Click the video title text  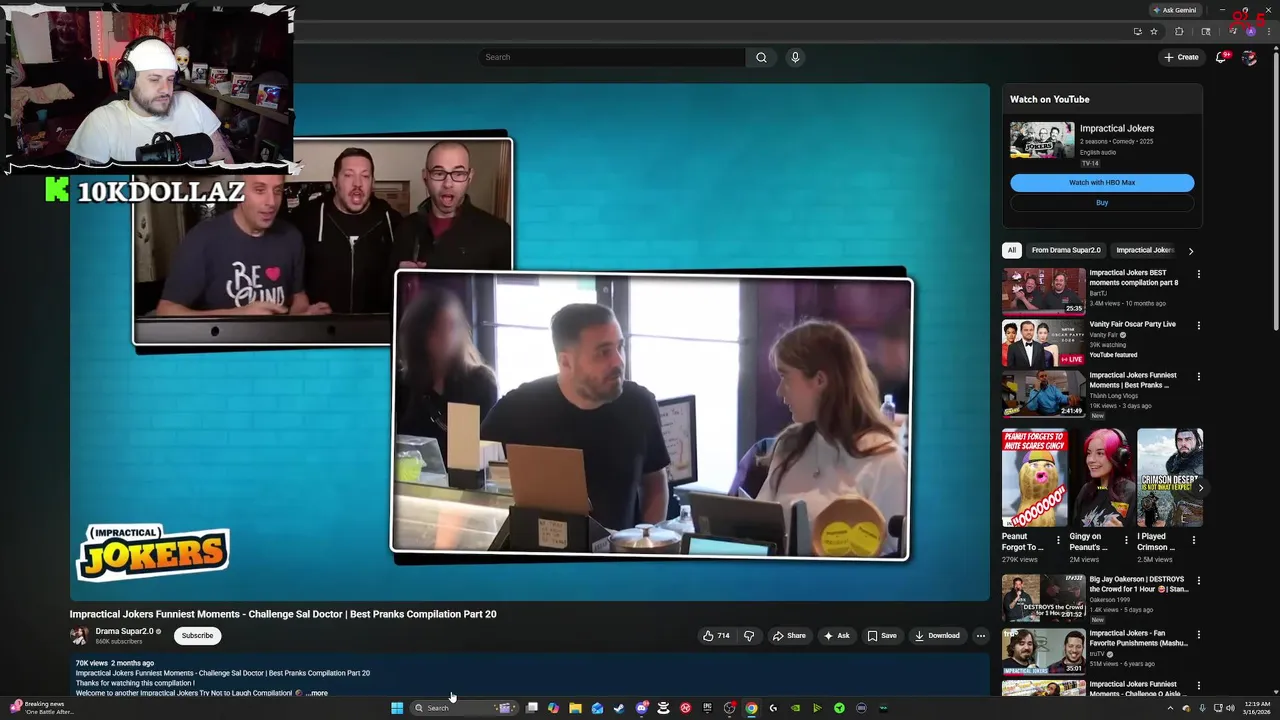pos(283,614)
